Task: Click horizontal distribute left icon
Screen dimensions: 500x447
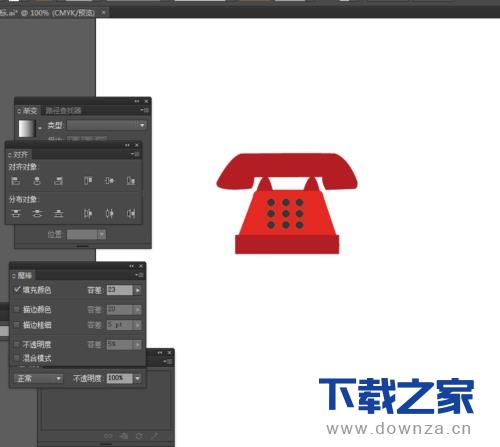Action: point(88,213)
